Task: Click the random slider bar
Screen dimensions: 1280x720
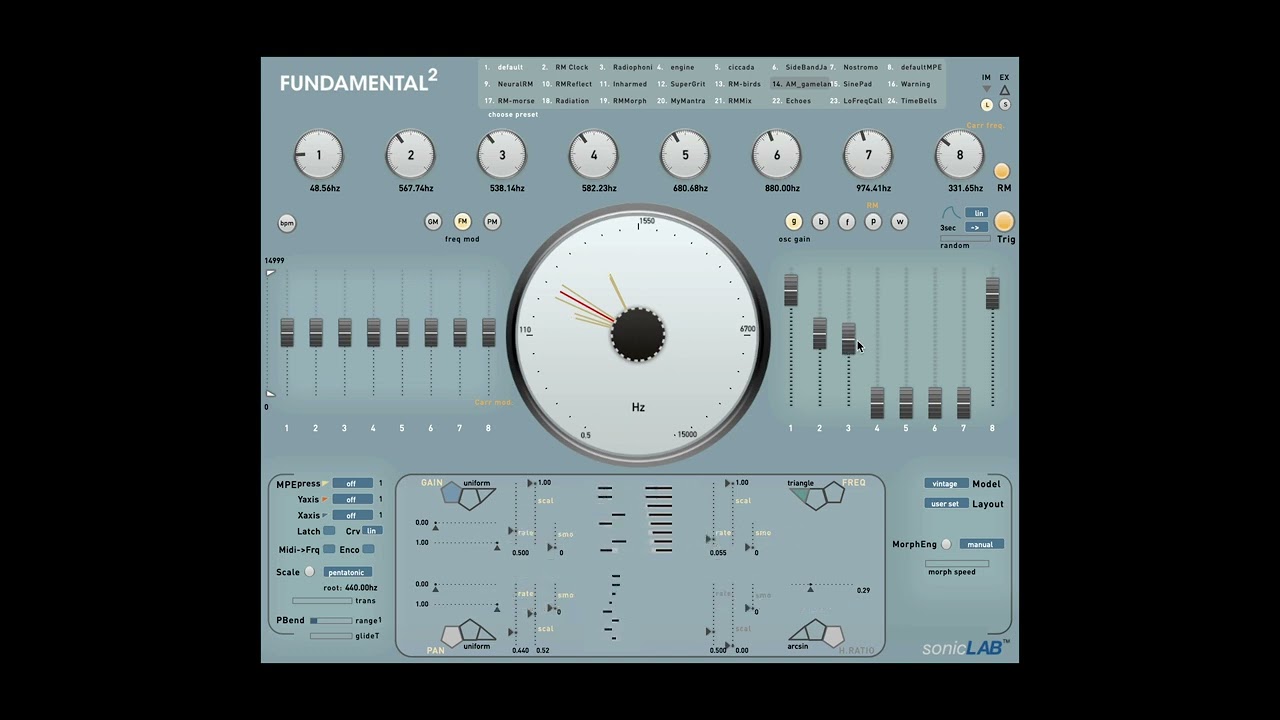Action: tap(965, 238)
